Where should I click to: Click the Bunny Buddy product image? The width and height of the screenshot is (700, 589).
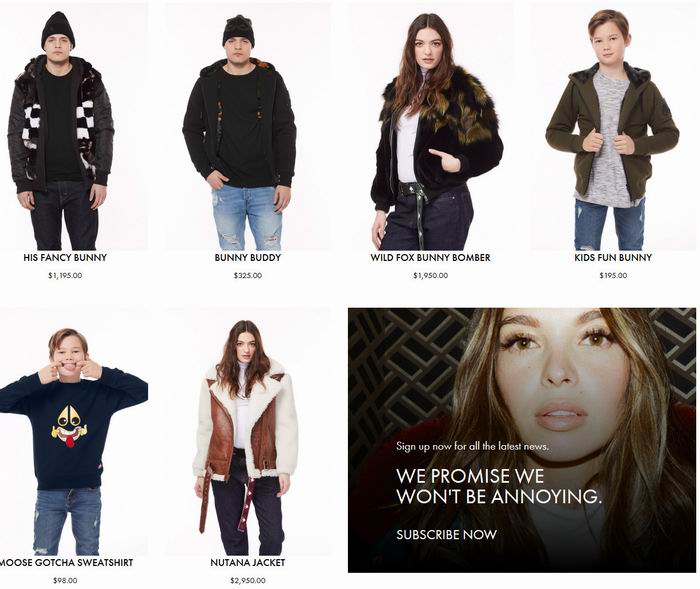248,127
